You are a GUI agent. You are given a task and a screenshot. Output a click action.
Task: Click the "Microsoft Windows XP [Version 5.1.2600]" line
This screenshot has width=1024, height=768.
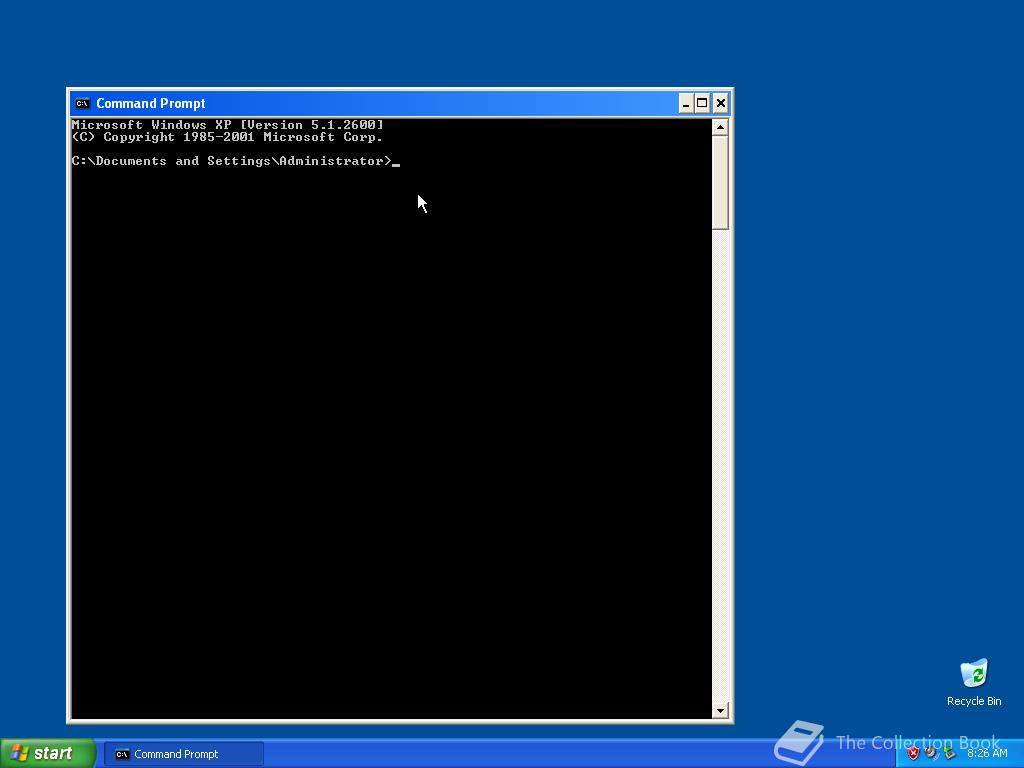227,125
